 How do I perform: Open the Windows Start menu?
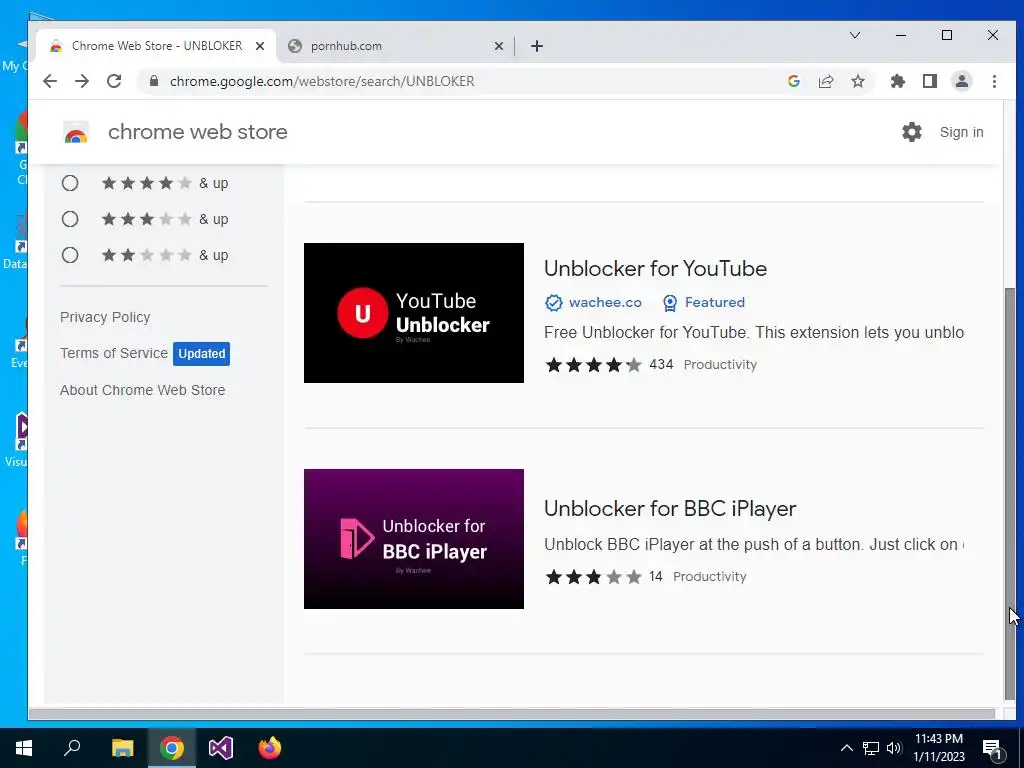(x=24, y=748)
